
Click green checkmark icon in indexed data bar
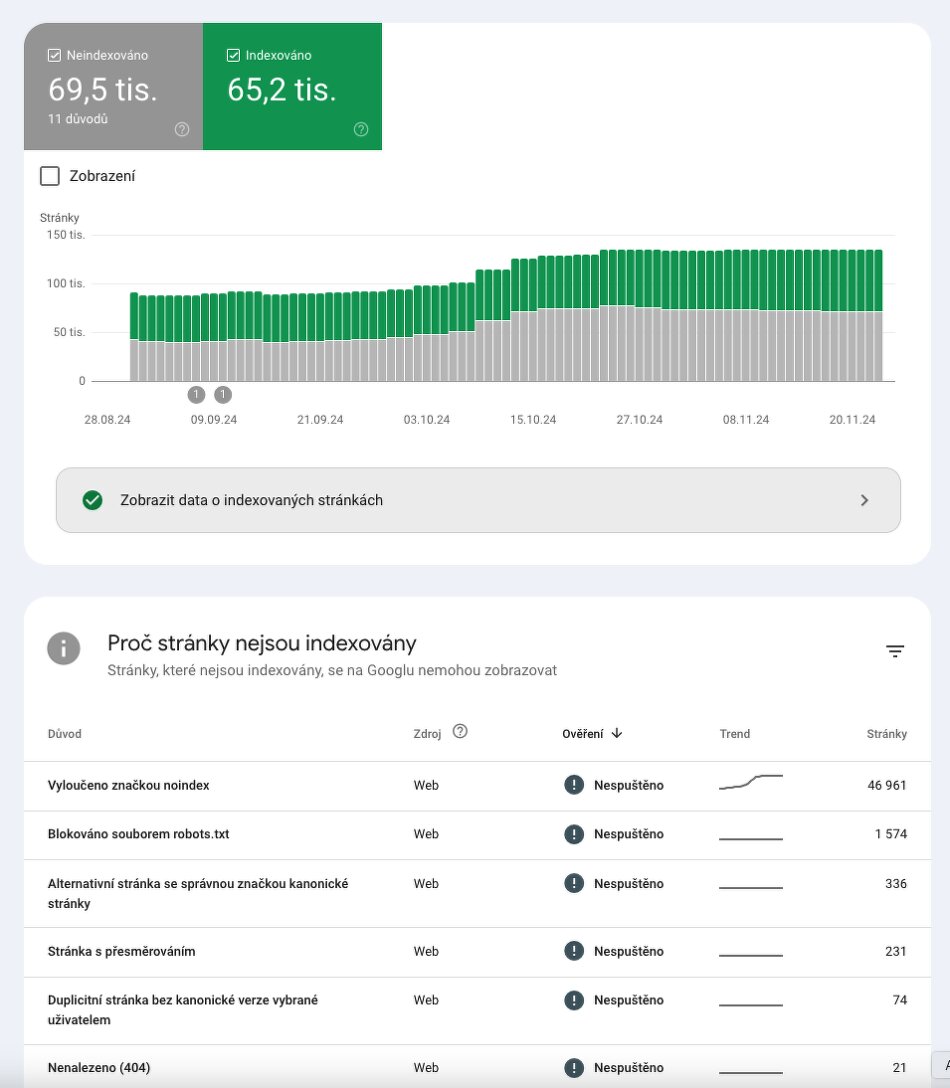tap(93, 500)
